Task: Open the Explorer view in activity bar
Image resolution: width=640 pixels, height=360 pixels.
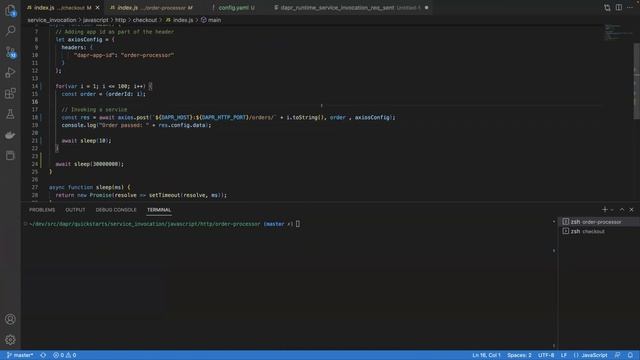Action: [x=10, y=11]
